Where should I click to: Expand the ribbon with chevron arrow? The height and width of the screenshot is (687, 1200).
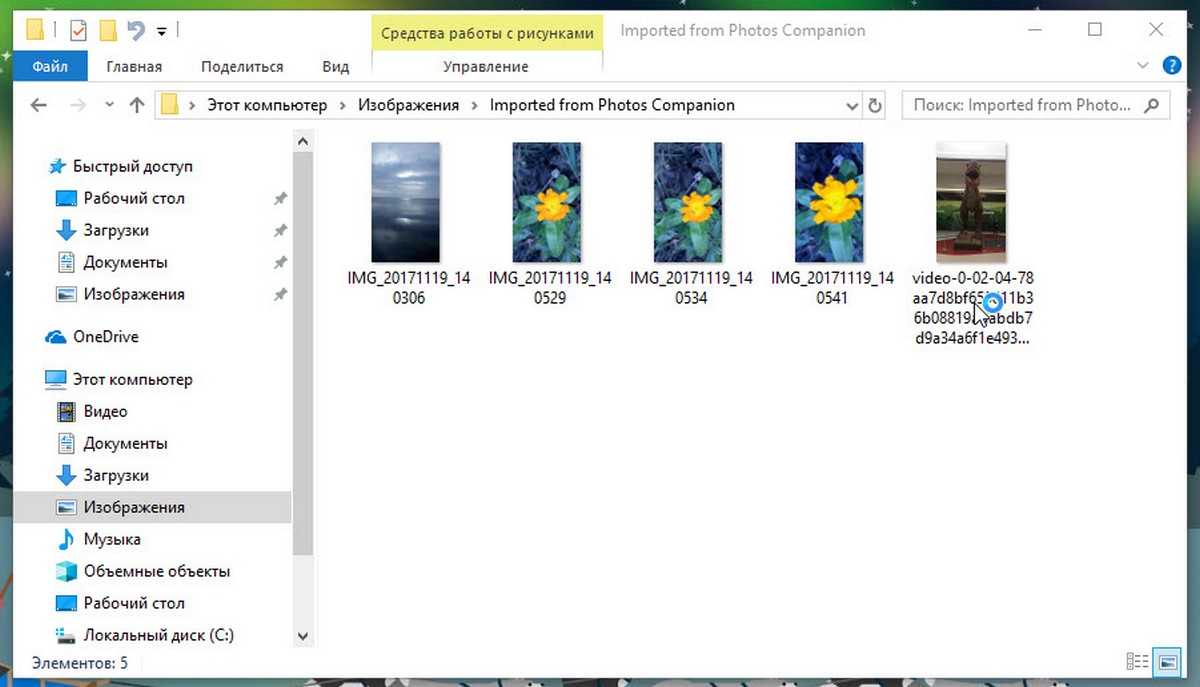point(1144,66)
